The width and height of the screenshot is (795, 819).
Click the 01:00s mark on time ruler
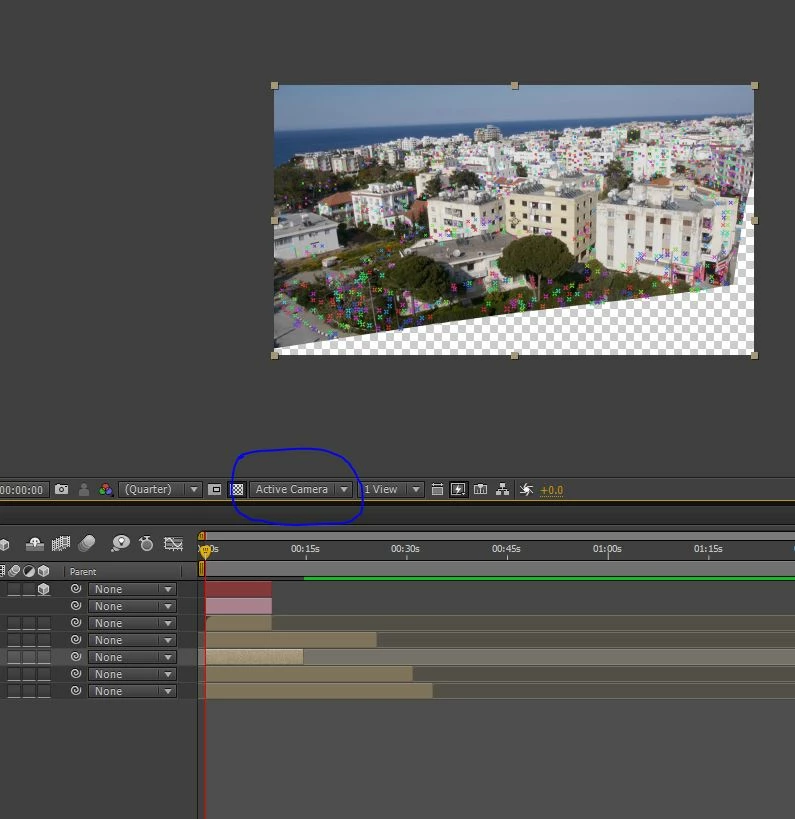(x=607, y=548)
